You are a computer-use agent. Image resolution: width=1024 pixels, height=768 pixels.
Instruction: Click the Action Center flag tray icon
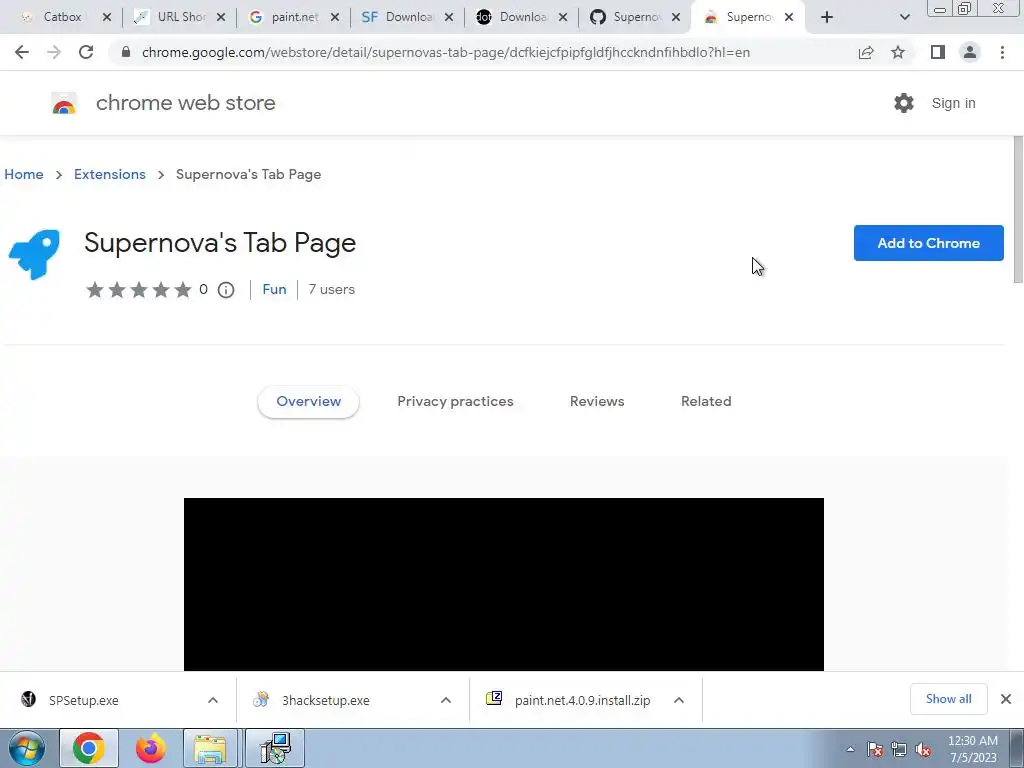875,749
